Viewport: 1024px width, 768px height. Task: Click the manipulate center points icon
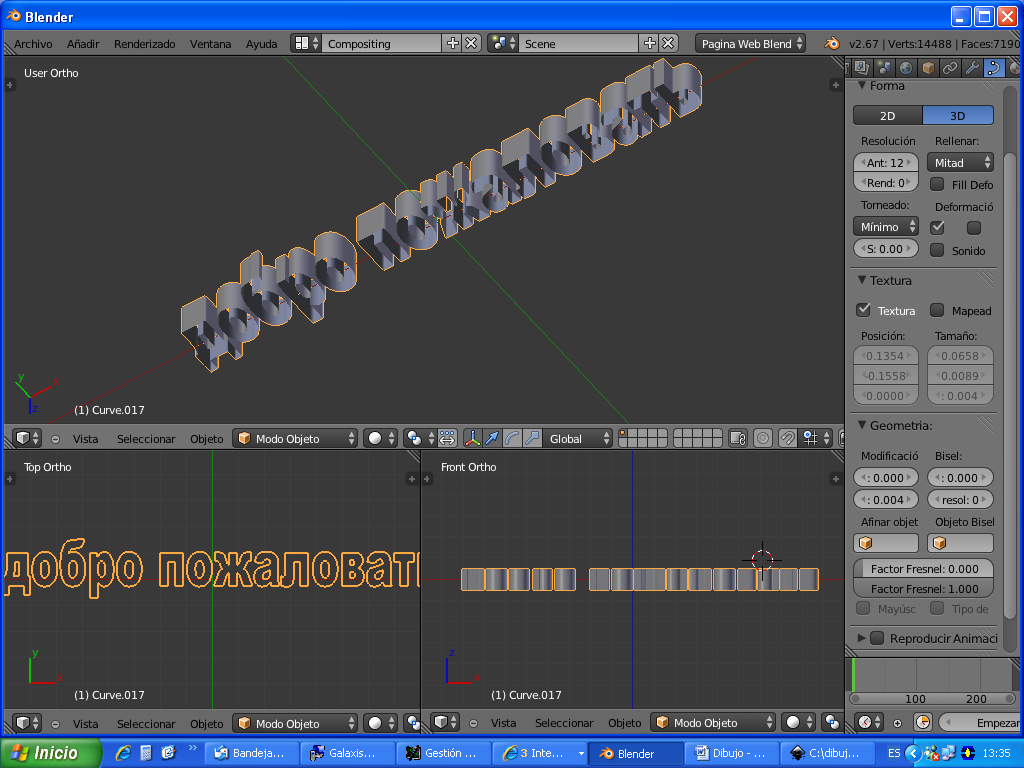[x=447, y=438]
